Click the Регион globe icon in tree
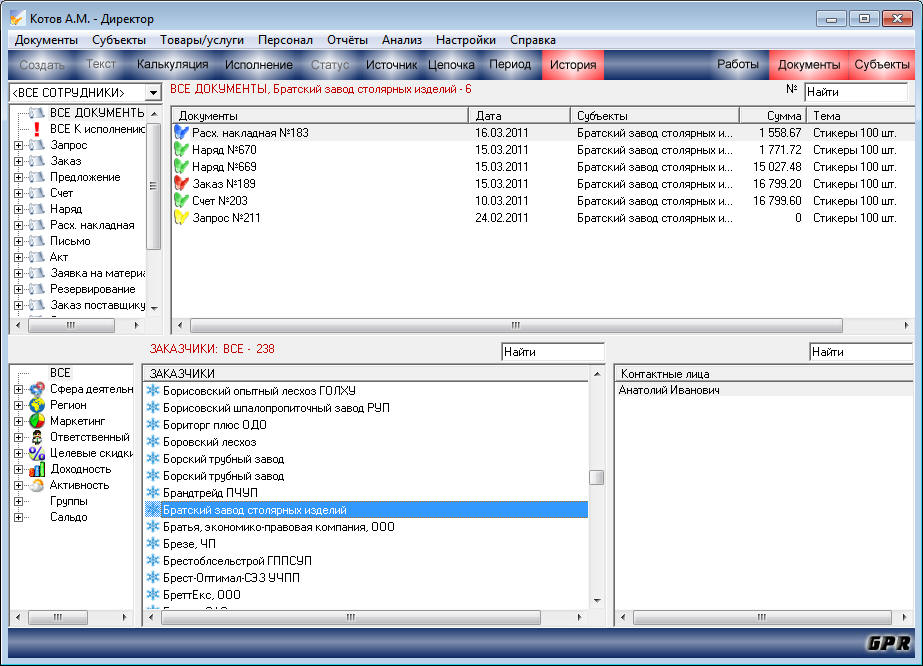This screenshot has width=923, height=666. point(37,405)
